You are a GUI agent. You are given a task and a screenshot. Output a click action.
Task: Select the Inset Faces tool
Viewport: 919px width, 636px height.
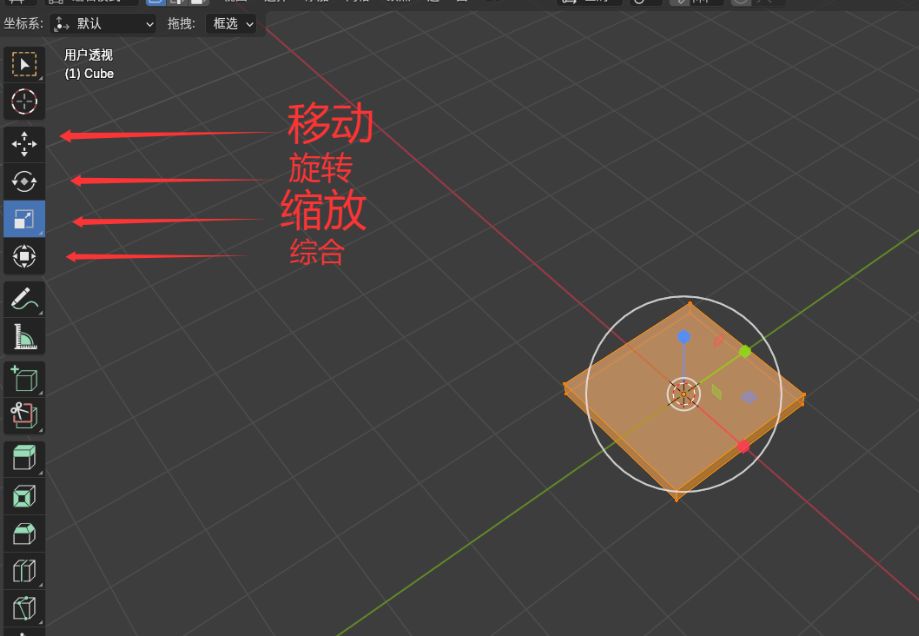(x=24, y=496)
